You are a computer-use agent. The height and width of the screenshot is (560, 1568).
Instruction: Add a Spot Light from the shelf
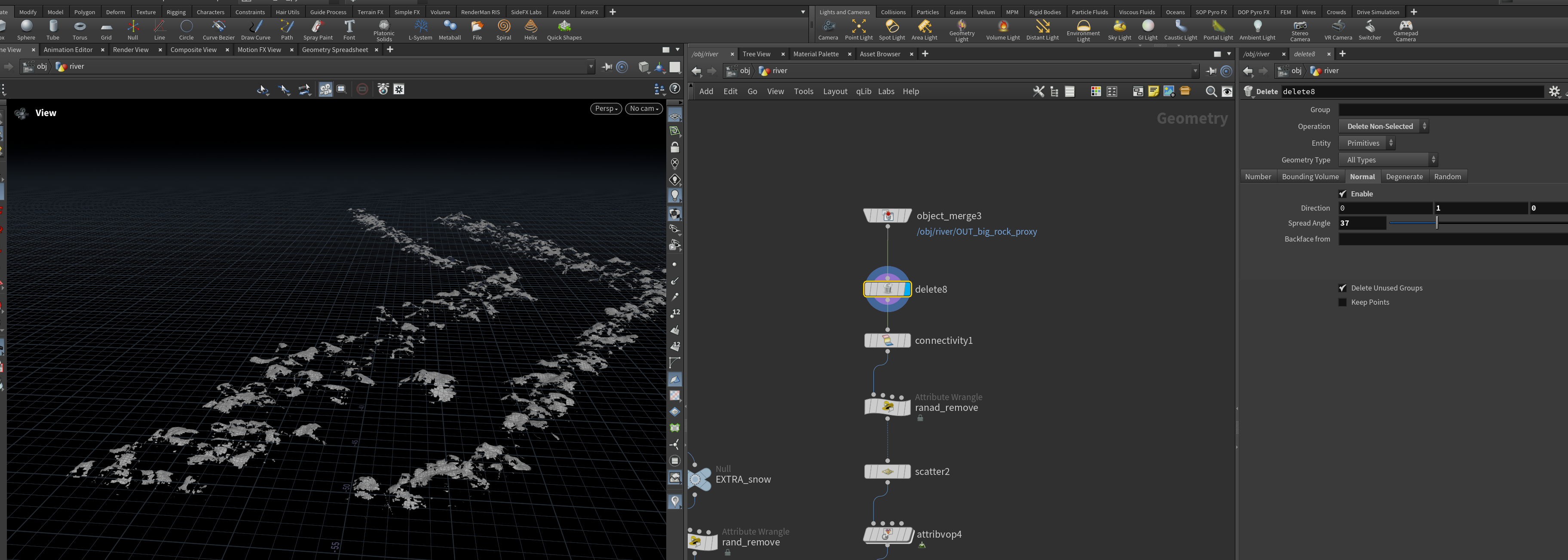tap(892, 30)
